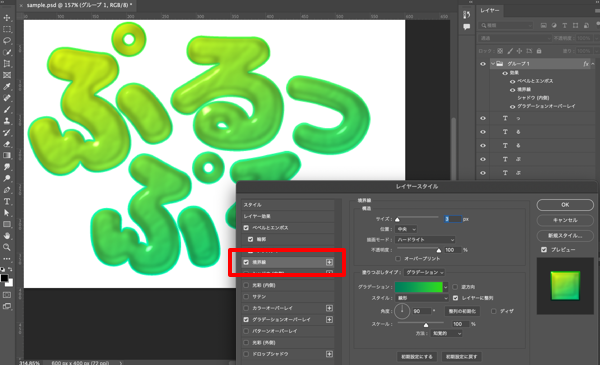Select the Frame tool
Image resolution: width=600 pixels, height=365 pixels.
point(7,75)
